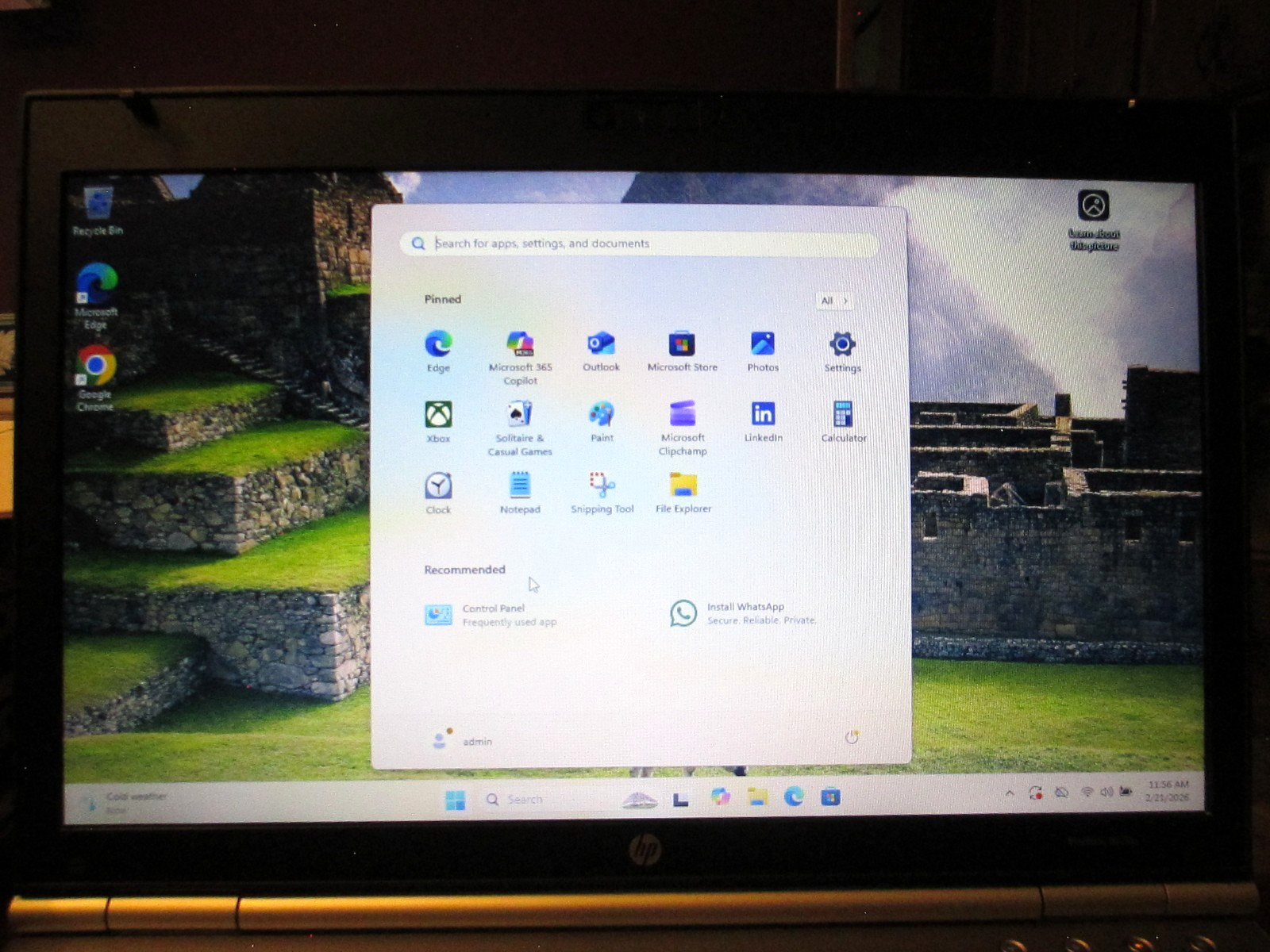Image resolution: width=1270 pixels, height=952 pixels.
Task: Open admin user account menu
Action: click(x=462, y=740)
